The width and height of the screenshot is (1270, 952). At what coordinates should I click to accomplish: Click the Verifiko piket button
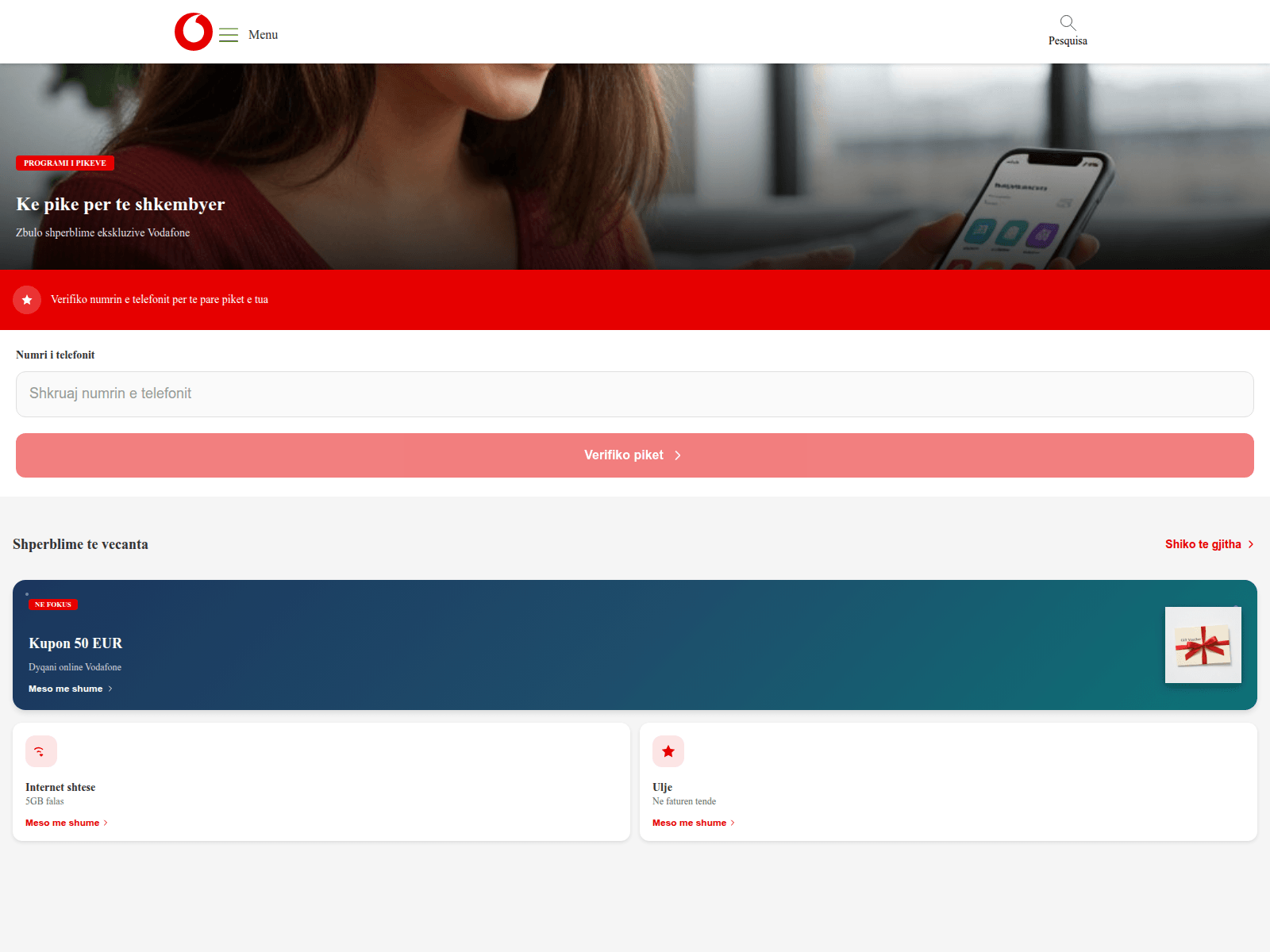pos(635,455)
